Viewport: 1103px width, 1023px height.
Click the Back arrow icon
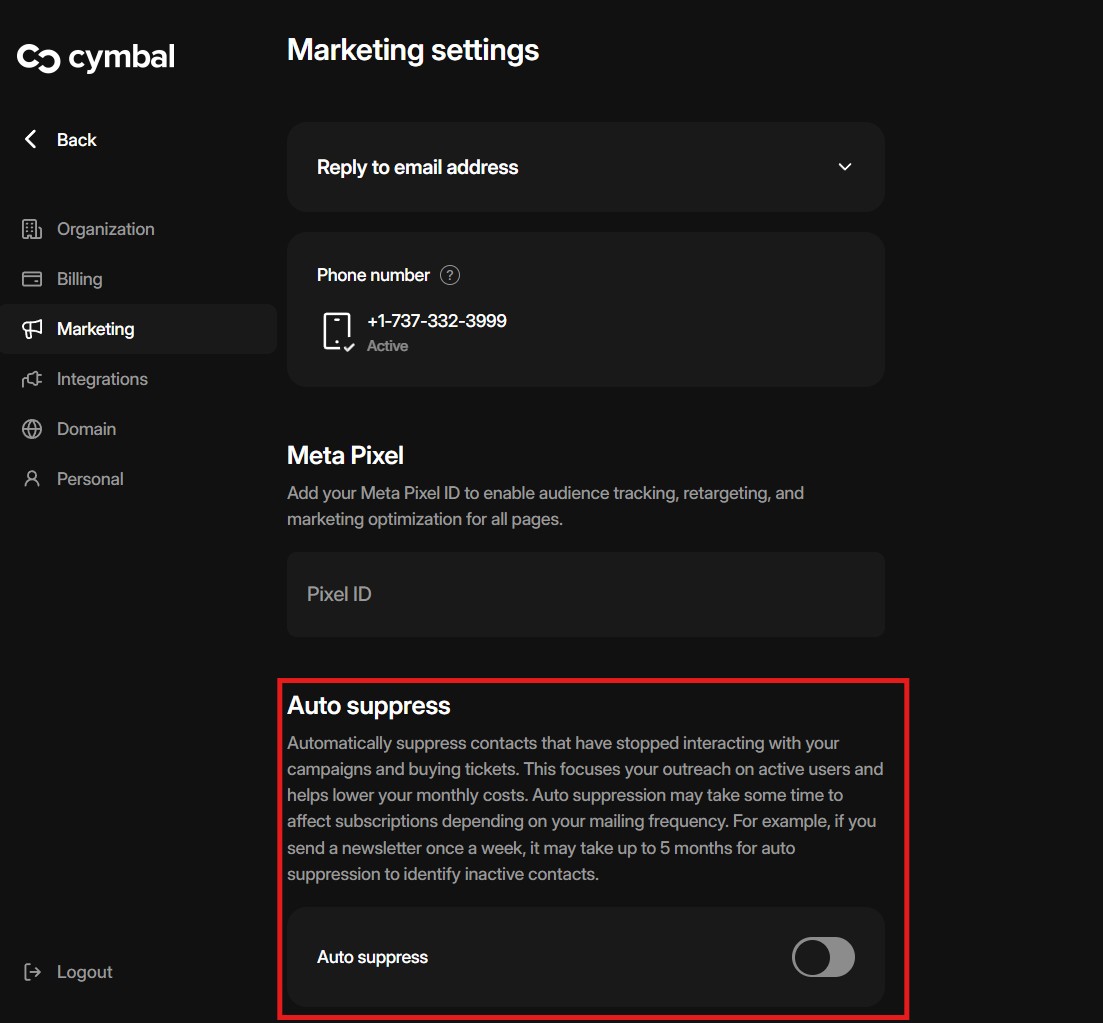point(31,139)
